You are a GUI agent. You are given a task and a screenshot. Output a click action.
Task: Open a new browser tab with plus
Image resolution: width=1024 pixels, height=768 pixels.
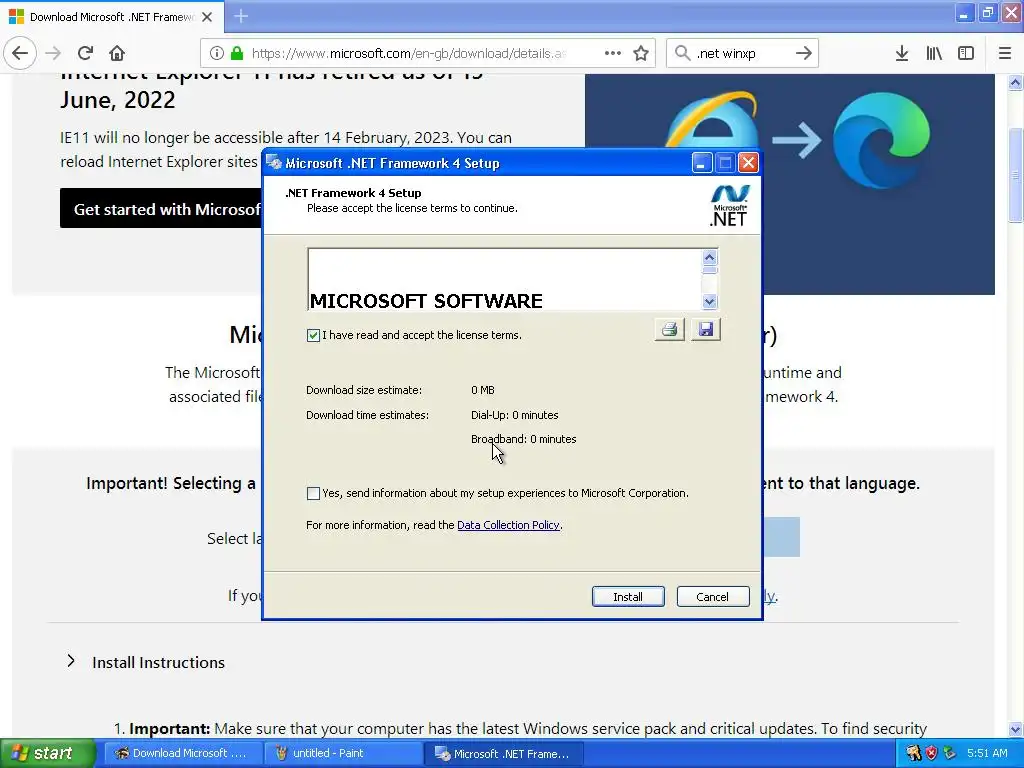pos(241,16)
